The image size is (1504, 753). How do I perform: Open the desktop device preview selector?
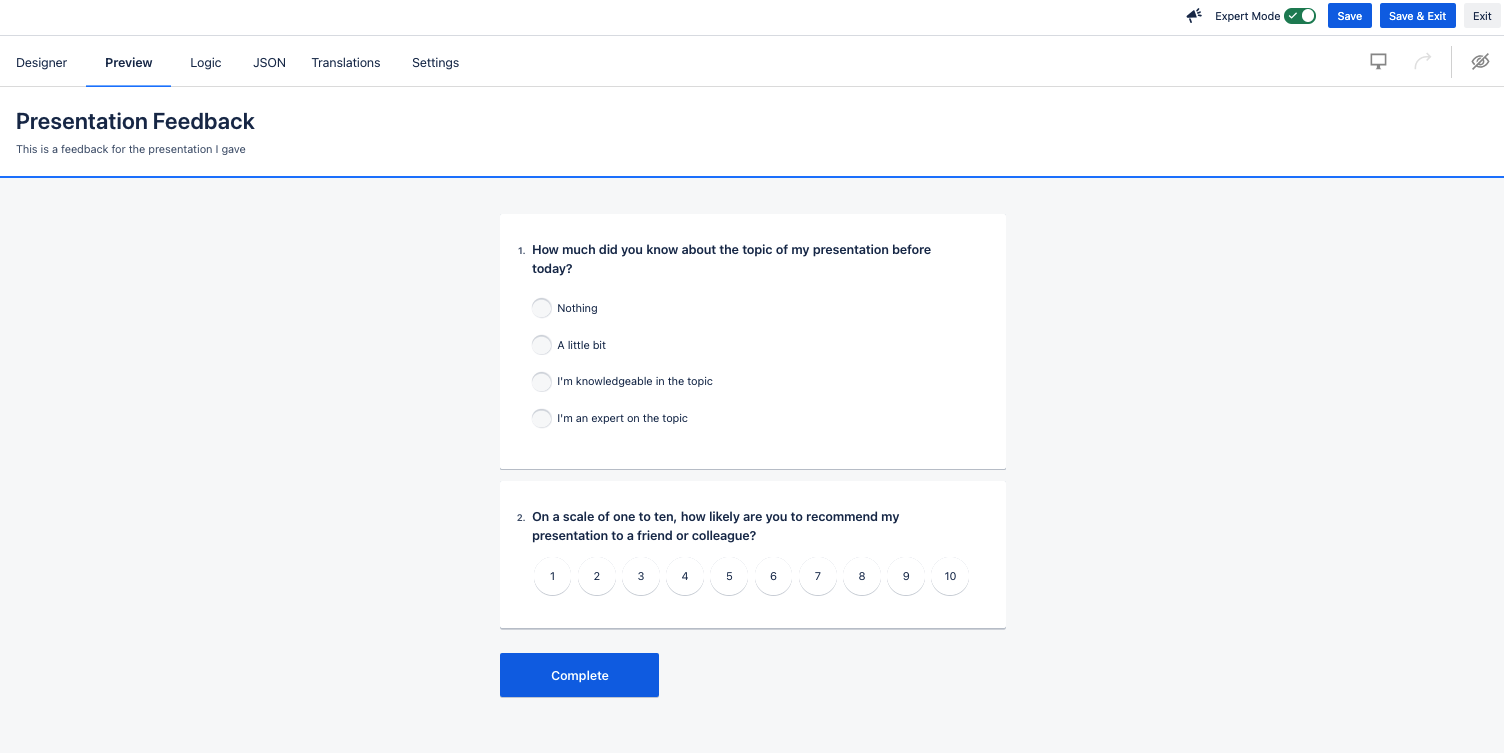click(x=1378, y=62)
